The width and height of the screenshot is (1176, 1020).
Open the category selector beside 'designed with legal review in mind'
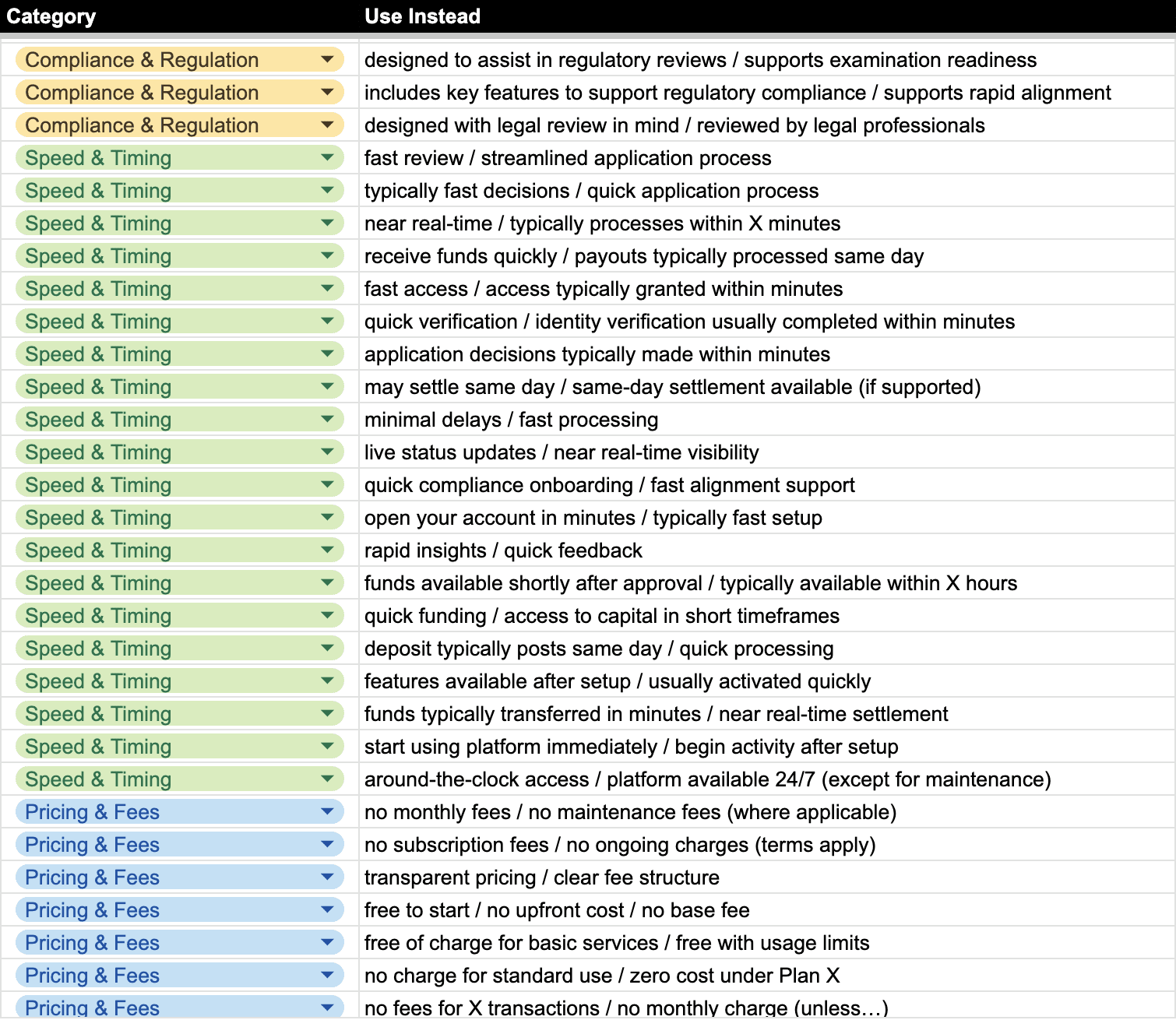(x=329, y=125)
